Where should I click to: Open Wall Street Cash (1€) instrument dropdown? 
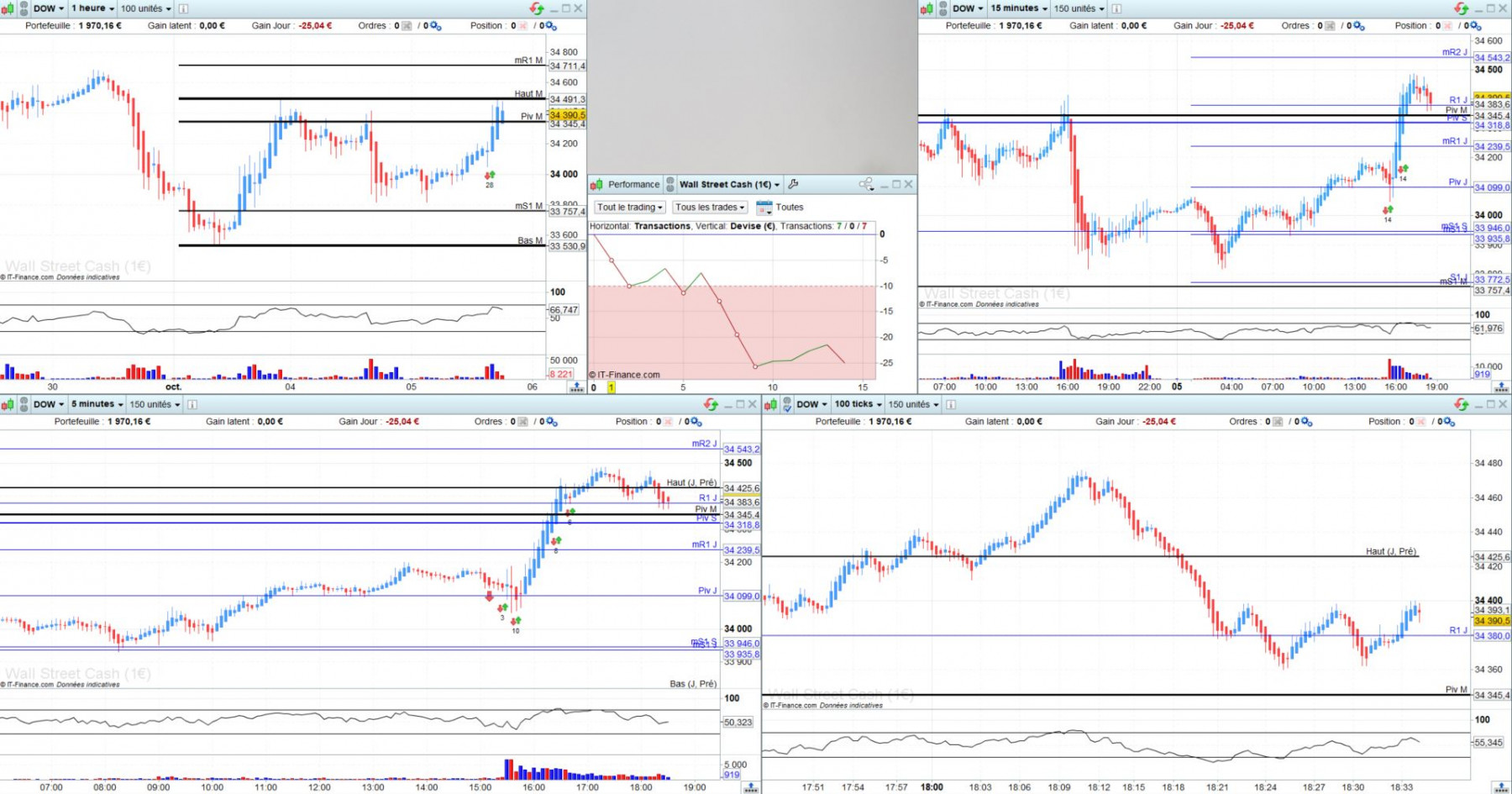(729, 184)
